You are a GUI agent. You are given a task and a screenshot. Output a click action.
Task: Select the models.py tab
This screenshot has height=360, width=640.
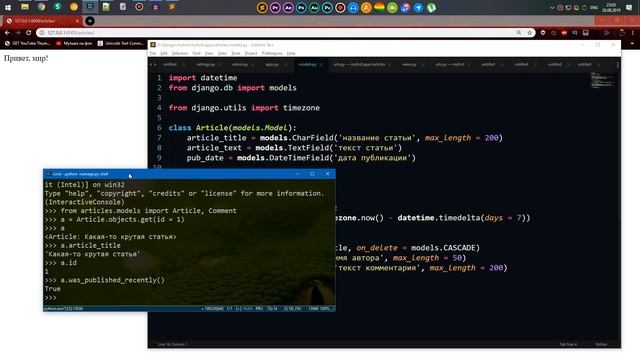point(307,64)
